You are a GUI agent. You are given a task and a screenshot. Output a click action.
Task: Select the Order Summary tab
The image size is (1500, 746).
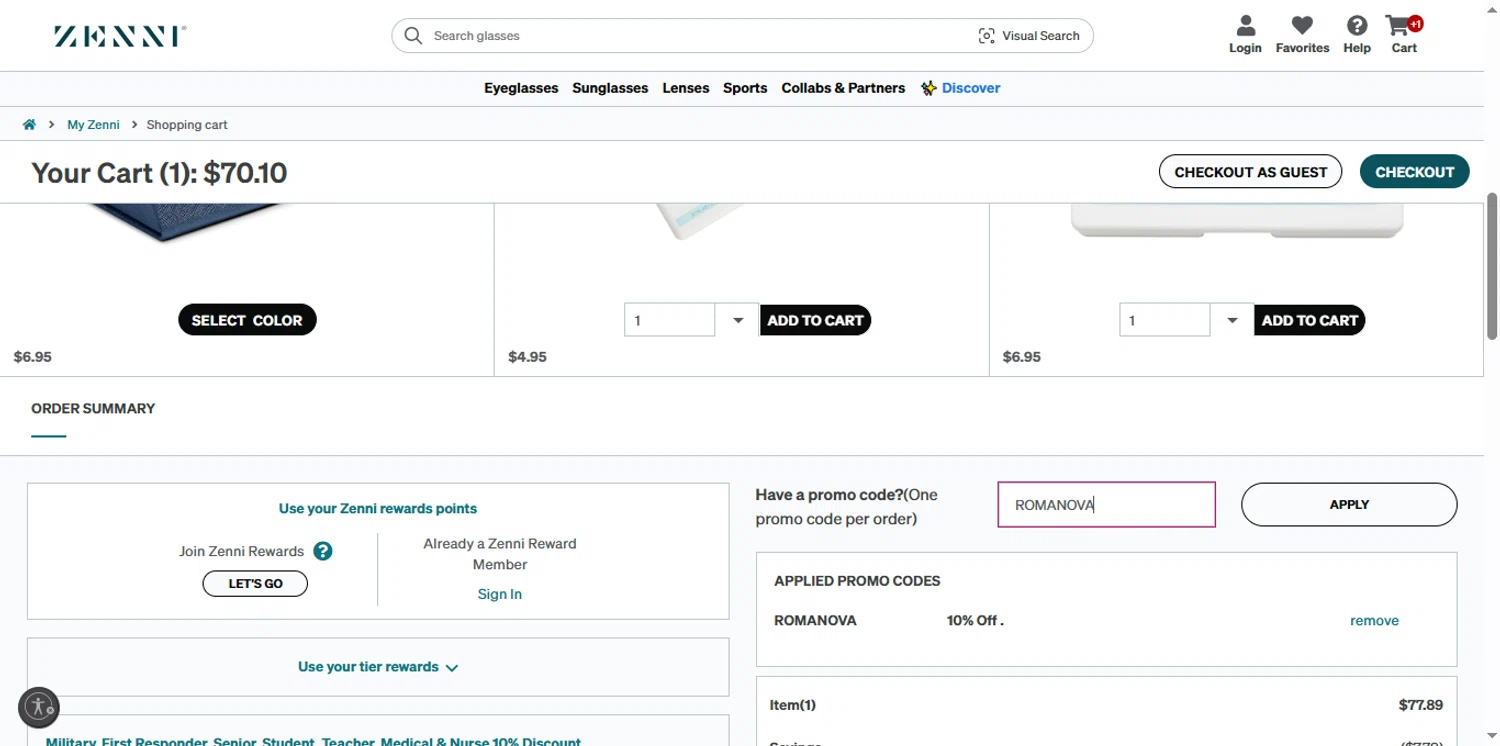click(x=93, y=408)
